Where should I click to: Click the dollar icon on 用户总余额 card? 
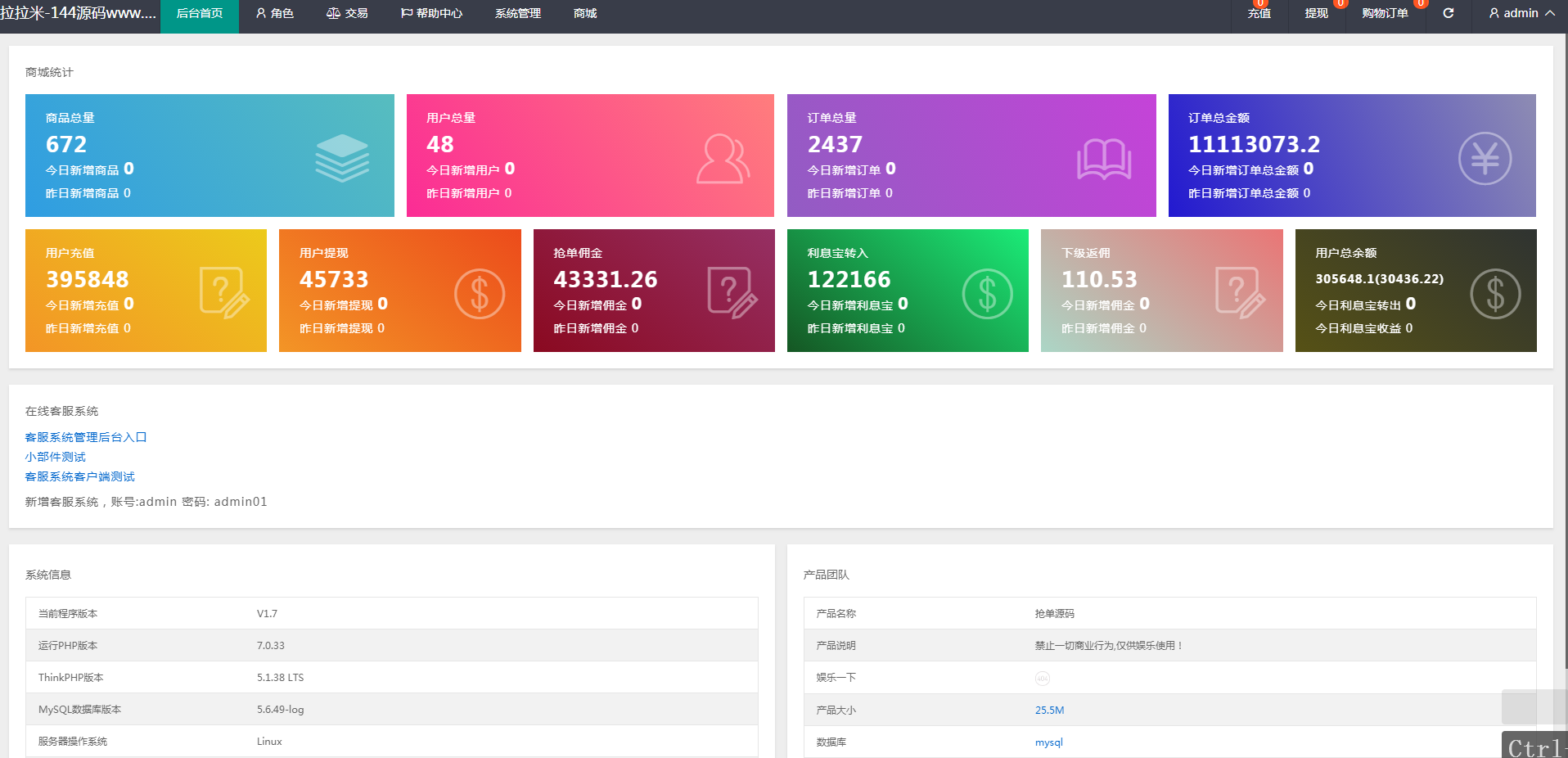coord(1494,294)
